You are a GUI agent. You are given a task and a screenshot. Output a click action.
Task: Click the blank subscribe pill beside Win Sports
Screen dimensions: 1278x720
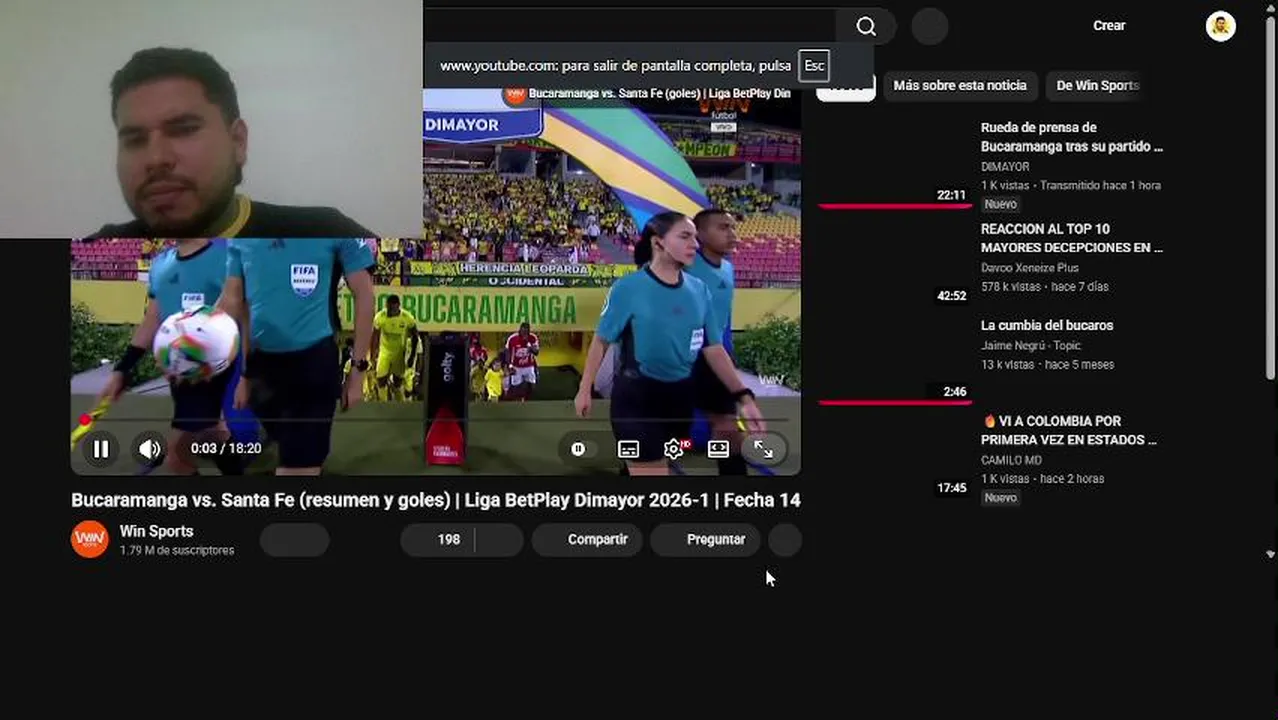tap(294, 540)
